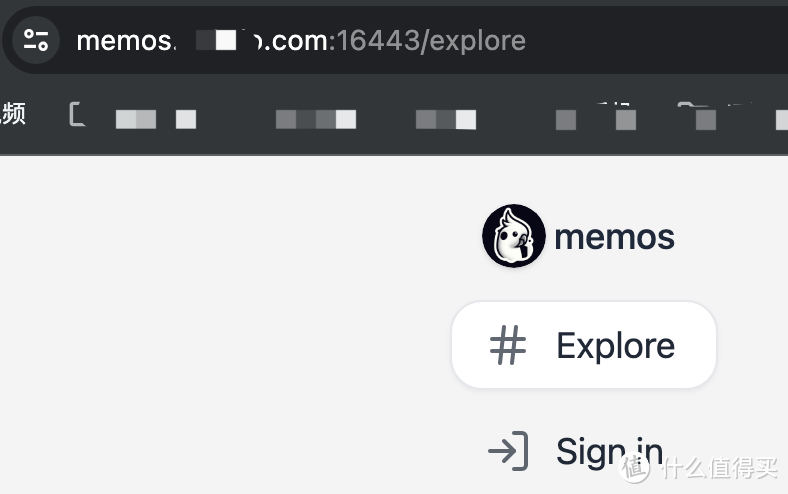Open the partially cut-off bookmark at bar's end
788x494 pixels.
click(x=781, y=120)
